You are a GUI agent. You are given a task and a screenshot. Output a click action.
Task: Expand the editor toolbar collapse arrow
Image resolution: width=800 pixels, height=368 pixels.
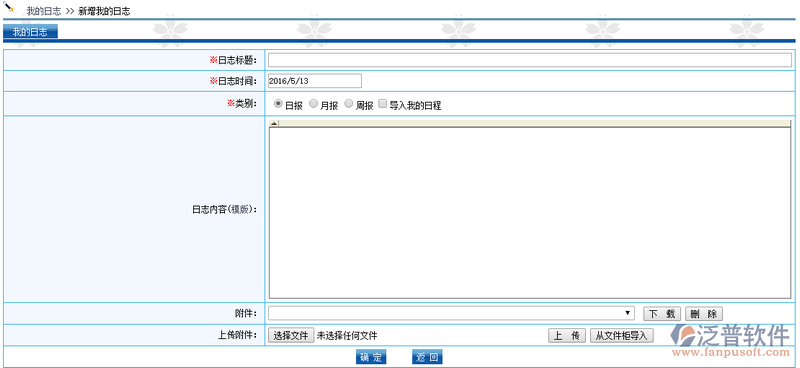point(273,124)
